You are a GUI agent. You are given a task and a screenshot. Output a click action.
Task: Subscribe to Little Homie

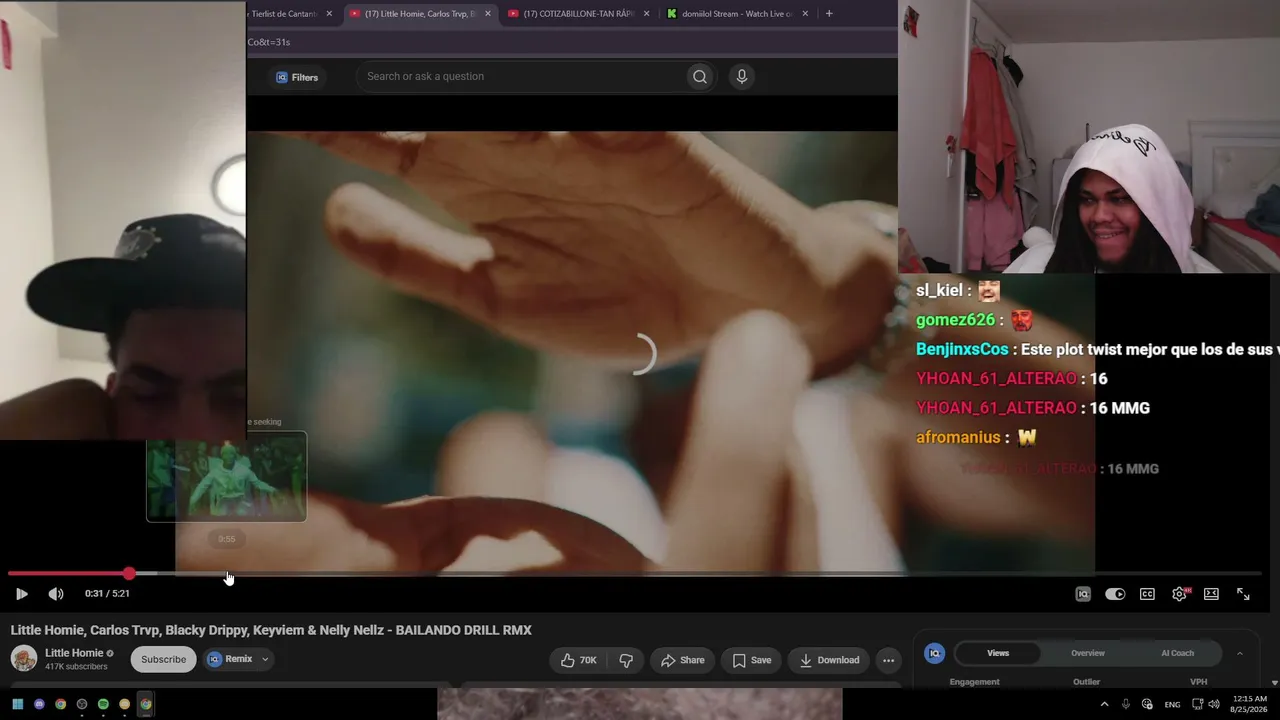tap(163, 659)
